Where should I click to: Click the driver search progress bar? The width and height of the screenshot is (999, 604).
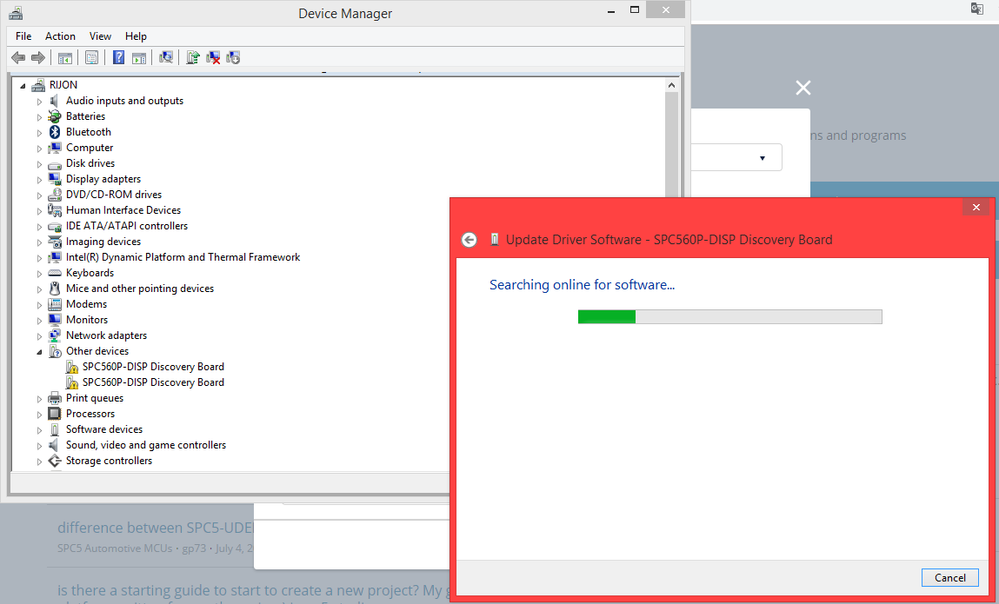click(x=730, y=317)
